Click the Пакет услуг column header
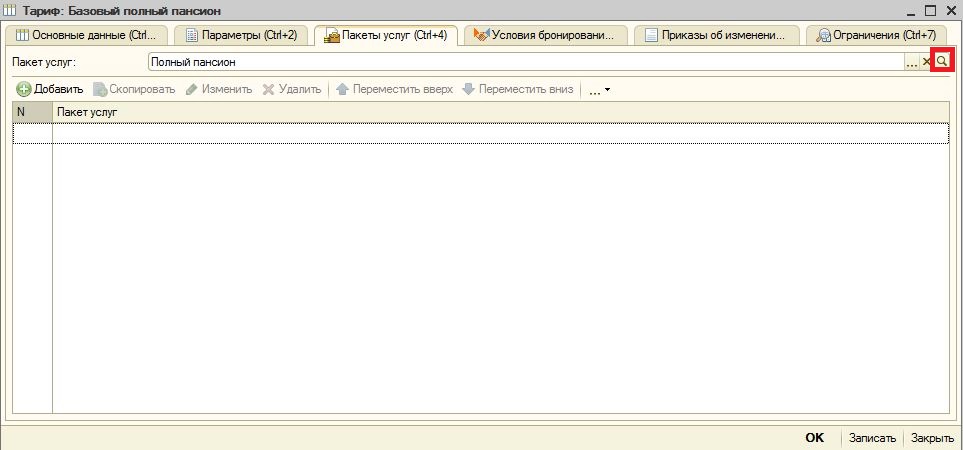The height and width of the screenshot is (450, 963). (x=501, y=112)
